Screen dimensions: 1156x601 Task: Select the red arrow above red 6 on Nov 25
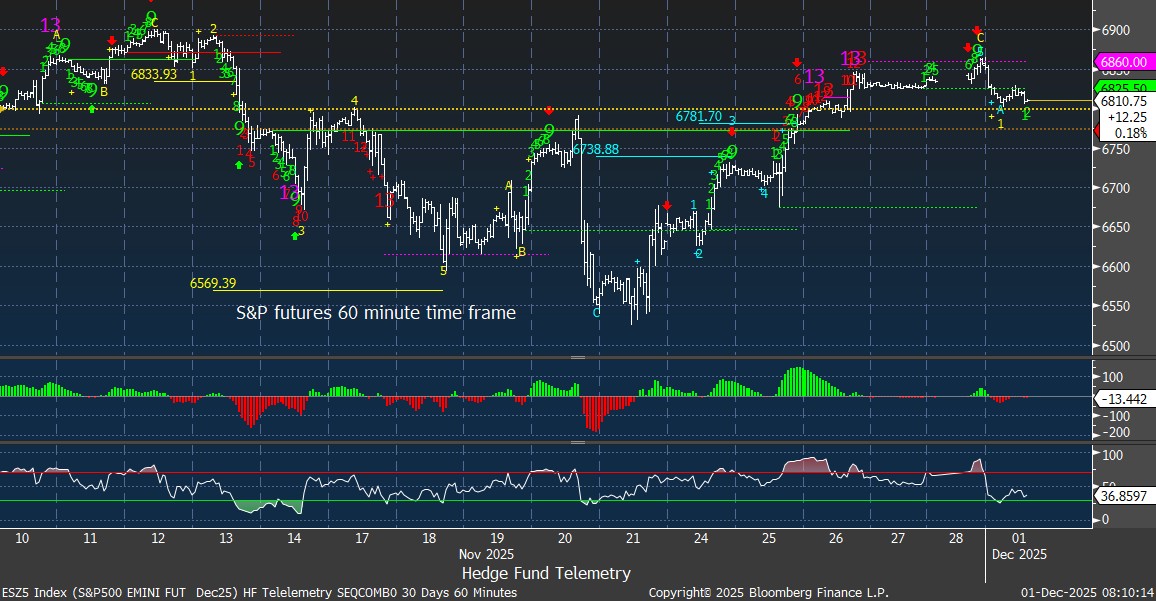coord(797,63)
